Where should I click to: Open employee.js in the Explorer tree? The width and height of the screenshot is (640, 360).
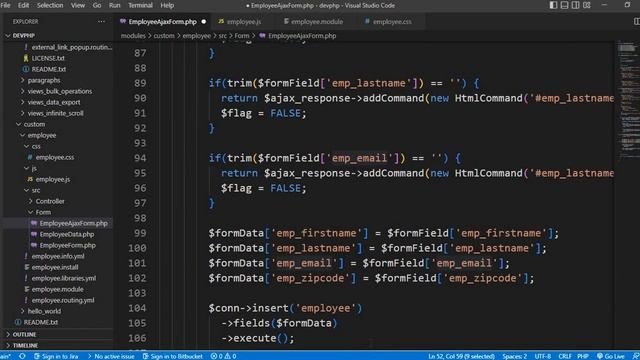pos(53,180)
